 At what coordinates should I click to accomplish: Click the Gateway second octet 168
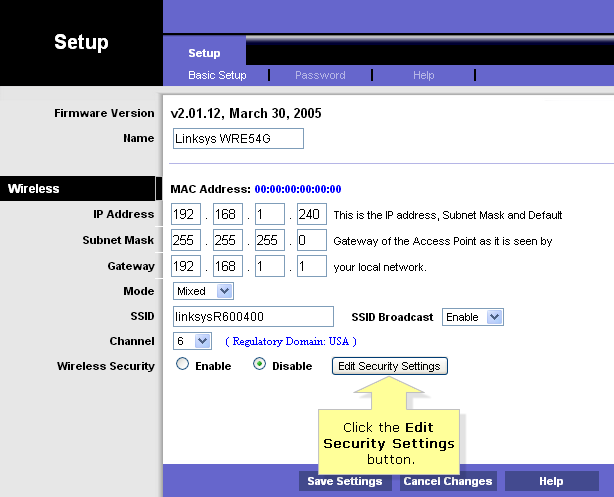point(228,266)
